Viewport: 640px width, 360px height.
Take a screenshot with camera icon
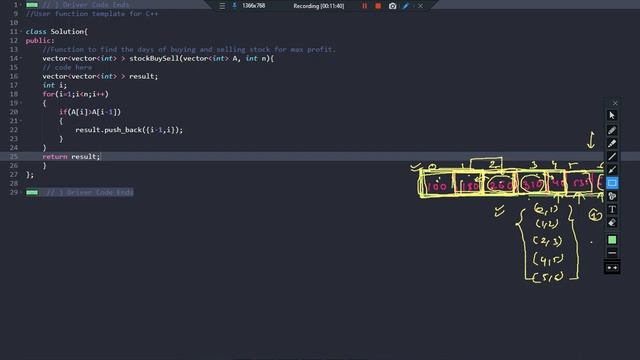tap(392, 6)
